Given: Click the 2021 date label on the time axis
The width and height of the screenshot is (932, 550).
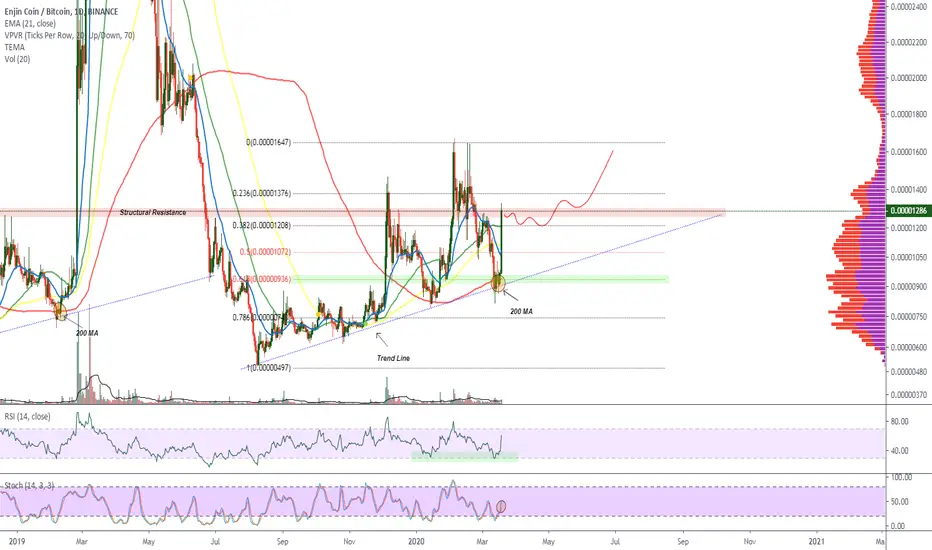Looking at the screenshot, I should point(817,542).
